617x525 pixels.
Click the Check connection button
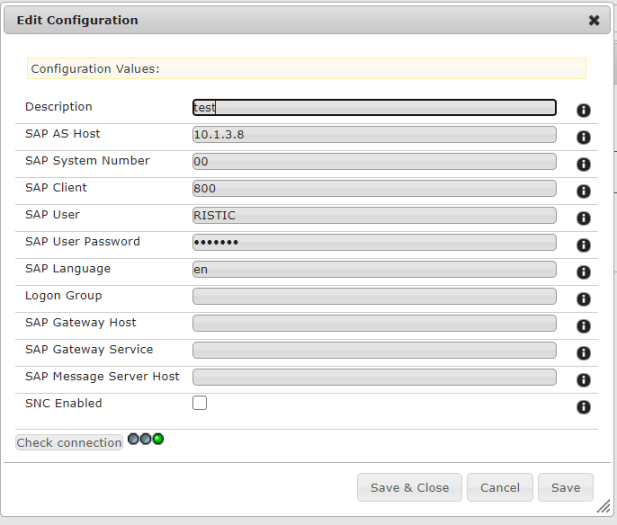69,442
